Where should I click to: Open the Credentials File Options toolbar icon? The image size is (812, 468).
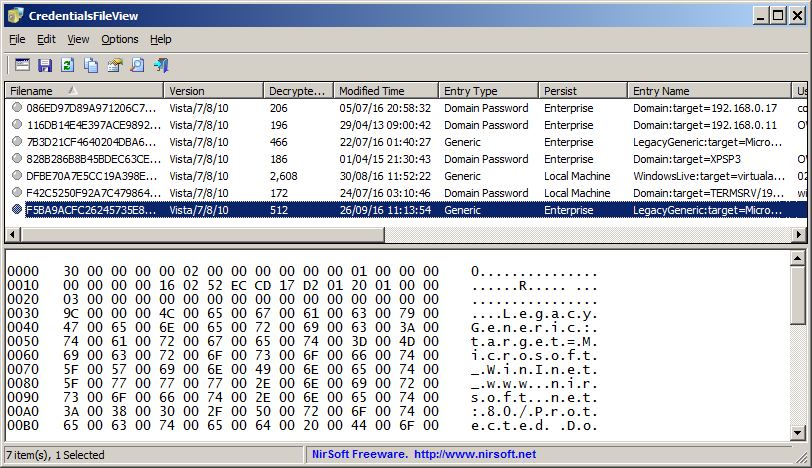tap(22, 65)
